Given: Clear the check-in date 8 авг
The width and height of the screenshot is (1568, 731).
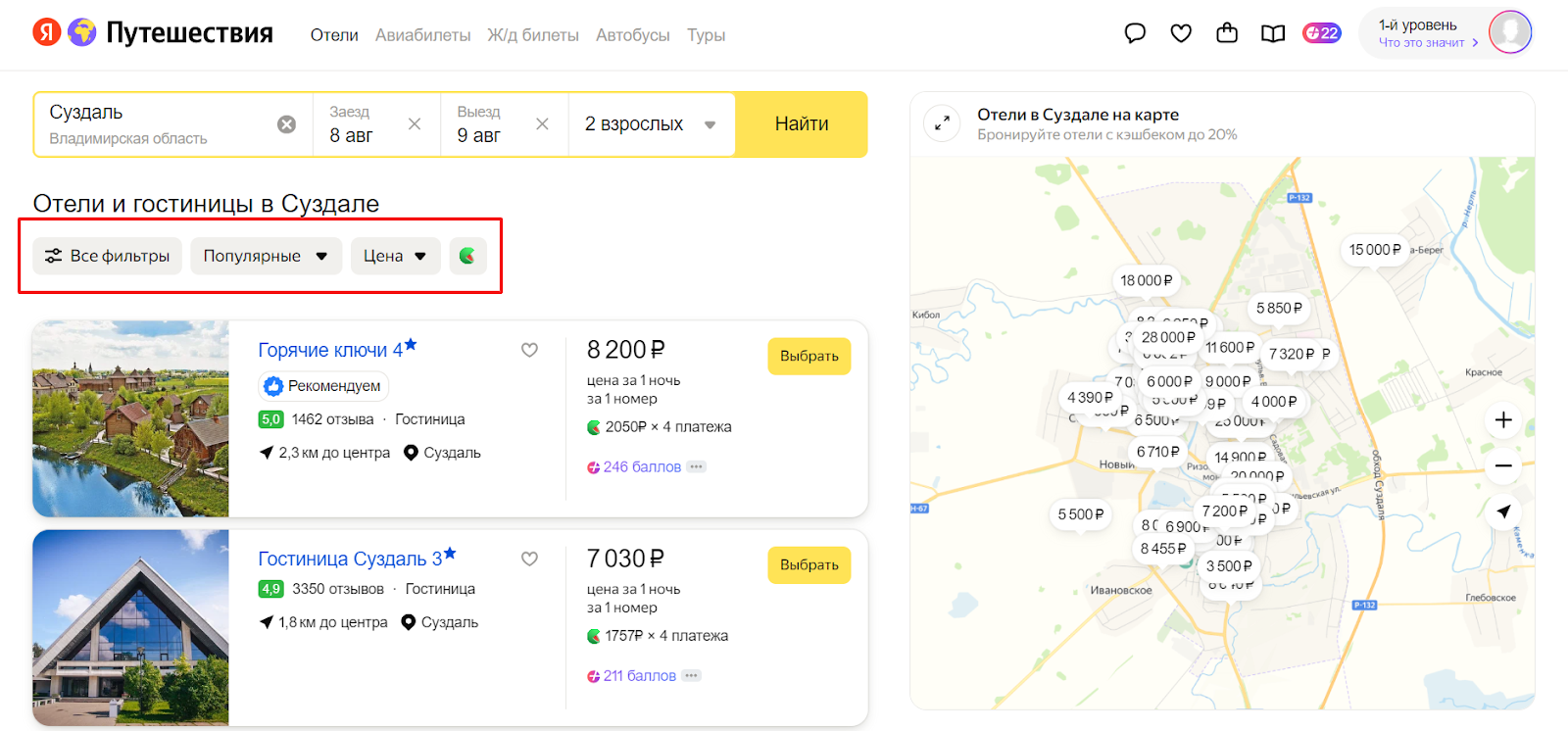Looking at the screenshot, I should [x=415, y=124].
